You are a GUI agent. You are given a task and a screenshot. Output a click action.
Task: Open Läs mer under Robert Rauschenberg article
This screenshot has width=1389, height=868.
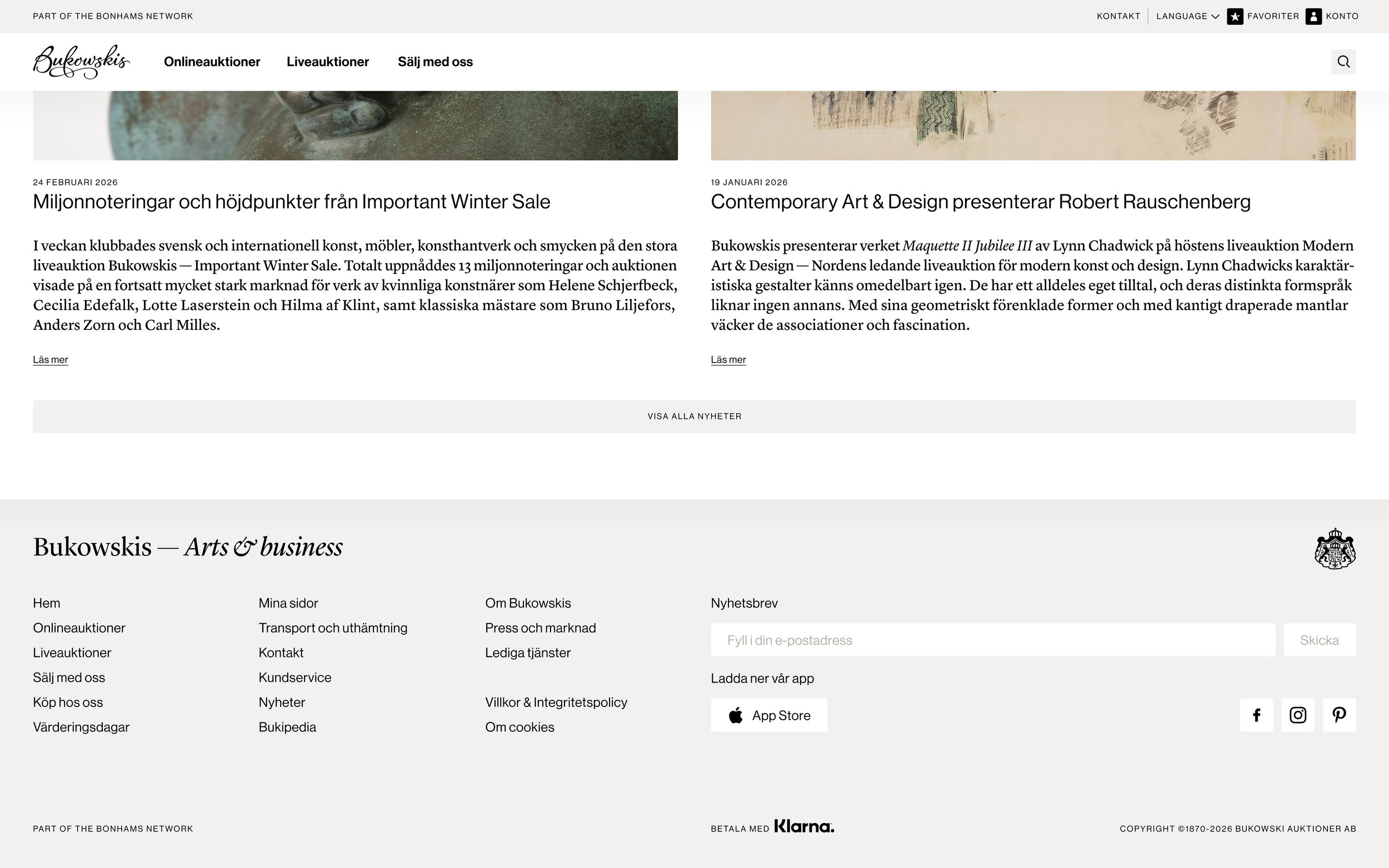(x=728, y=359)
